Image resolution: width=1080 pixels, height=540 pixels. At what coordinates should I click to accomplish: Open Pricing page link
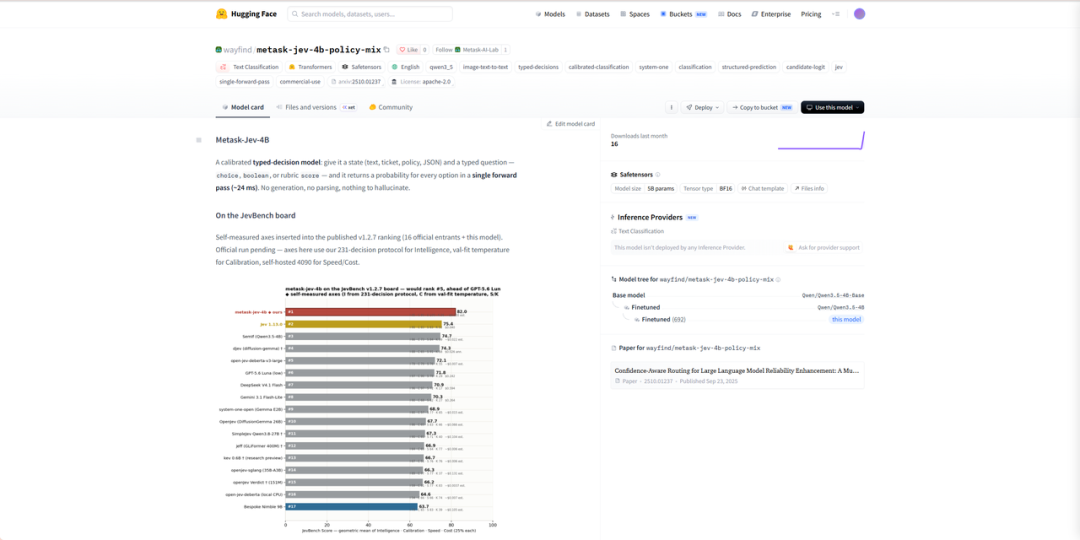[811, 14]
